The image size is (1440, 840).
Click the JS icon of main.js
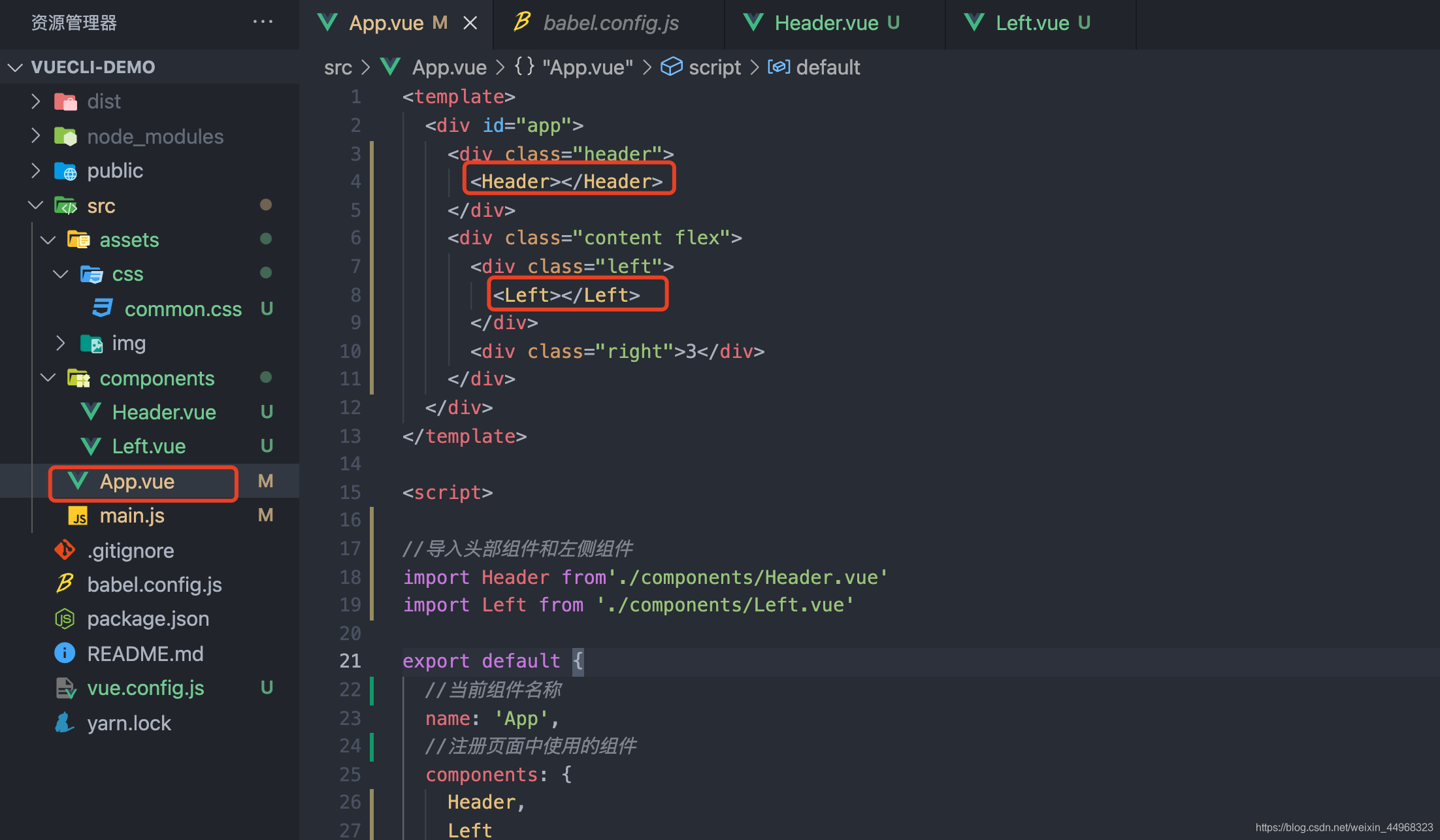click(78, 516)
